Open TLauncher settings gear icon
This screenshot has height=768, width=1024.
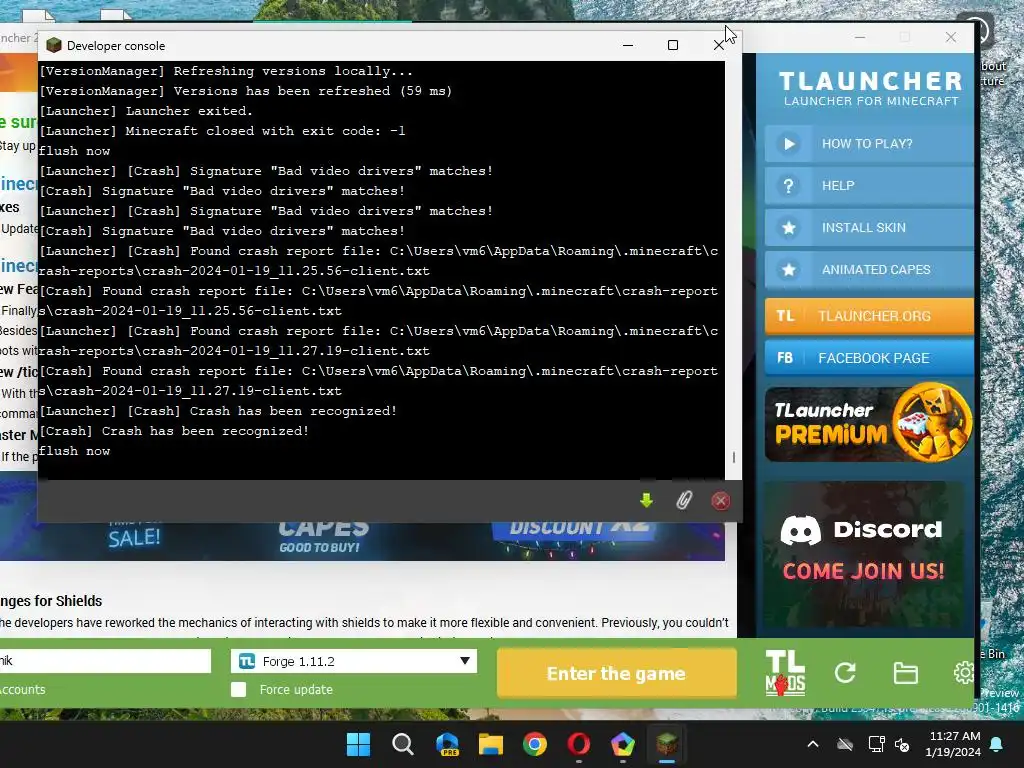965,673
